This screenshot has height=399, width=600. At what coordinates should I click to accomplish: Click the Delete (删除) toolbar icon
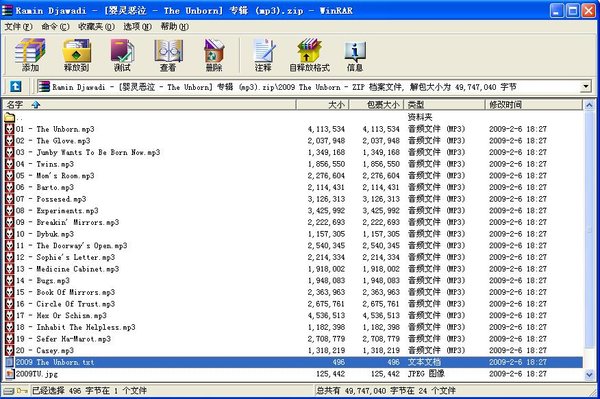pos(214,55)
